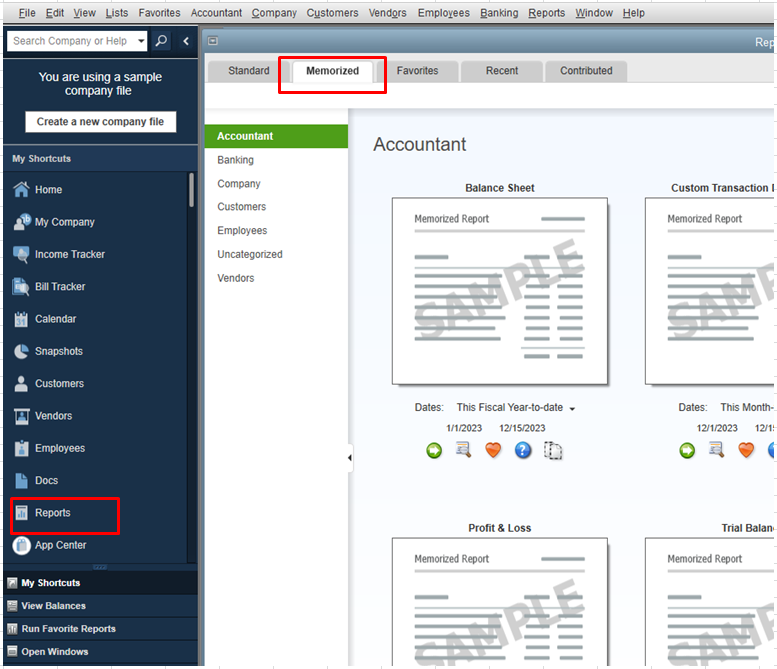The width and height of the screenshot is (777, 669).
Task: Switch to Recent tab
Action: pyautogui.click(x=501, y=71)
